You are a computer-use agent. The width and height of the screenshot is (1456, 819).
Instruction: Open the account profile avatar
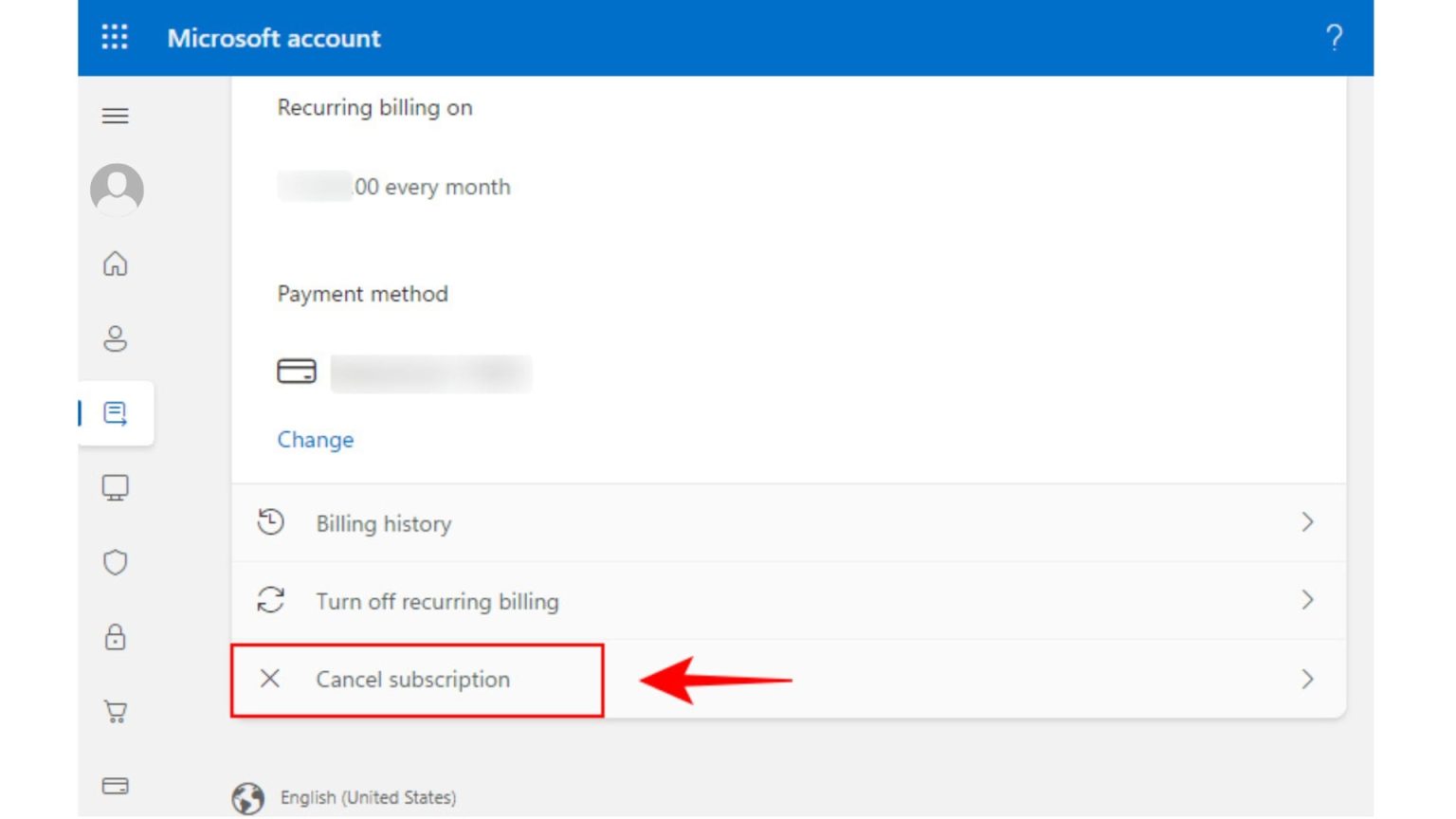point(115,190)
